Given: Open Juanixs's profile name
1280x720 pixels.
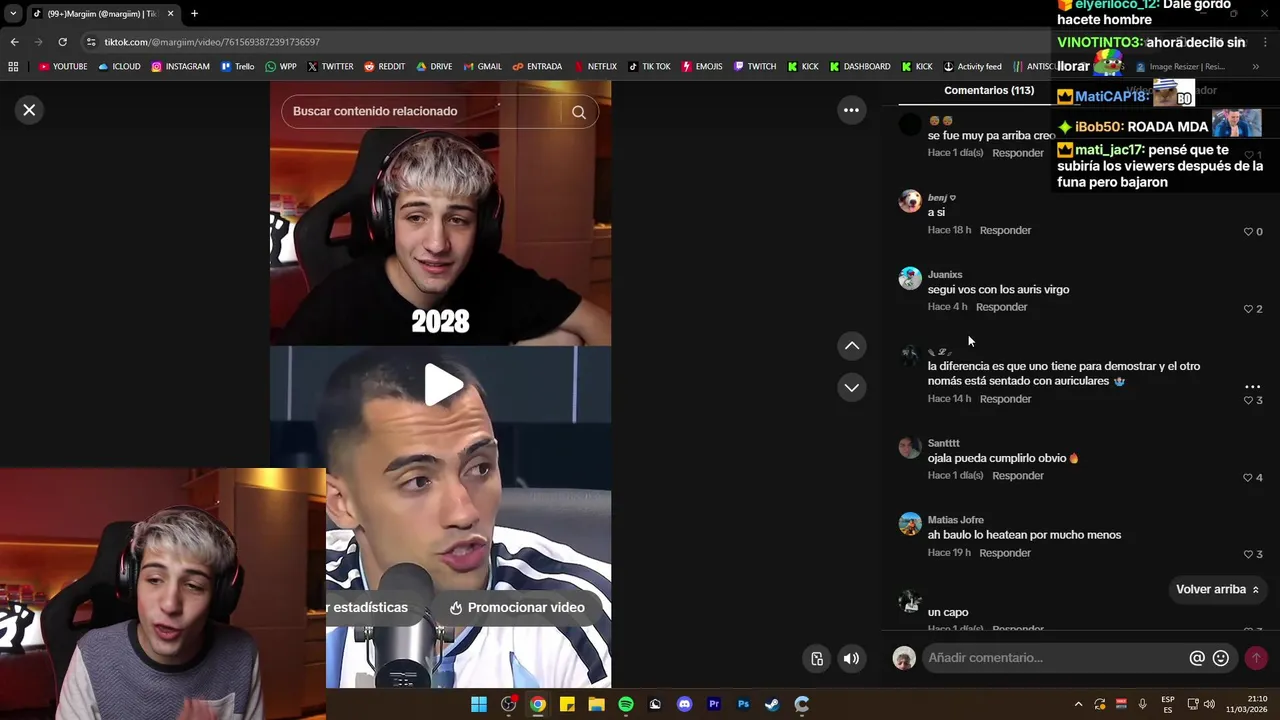Looking at the screenshot, I should tap(945, 275).
